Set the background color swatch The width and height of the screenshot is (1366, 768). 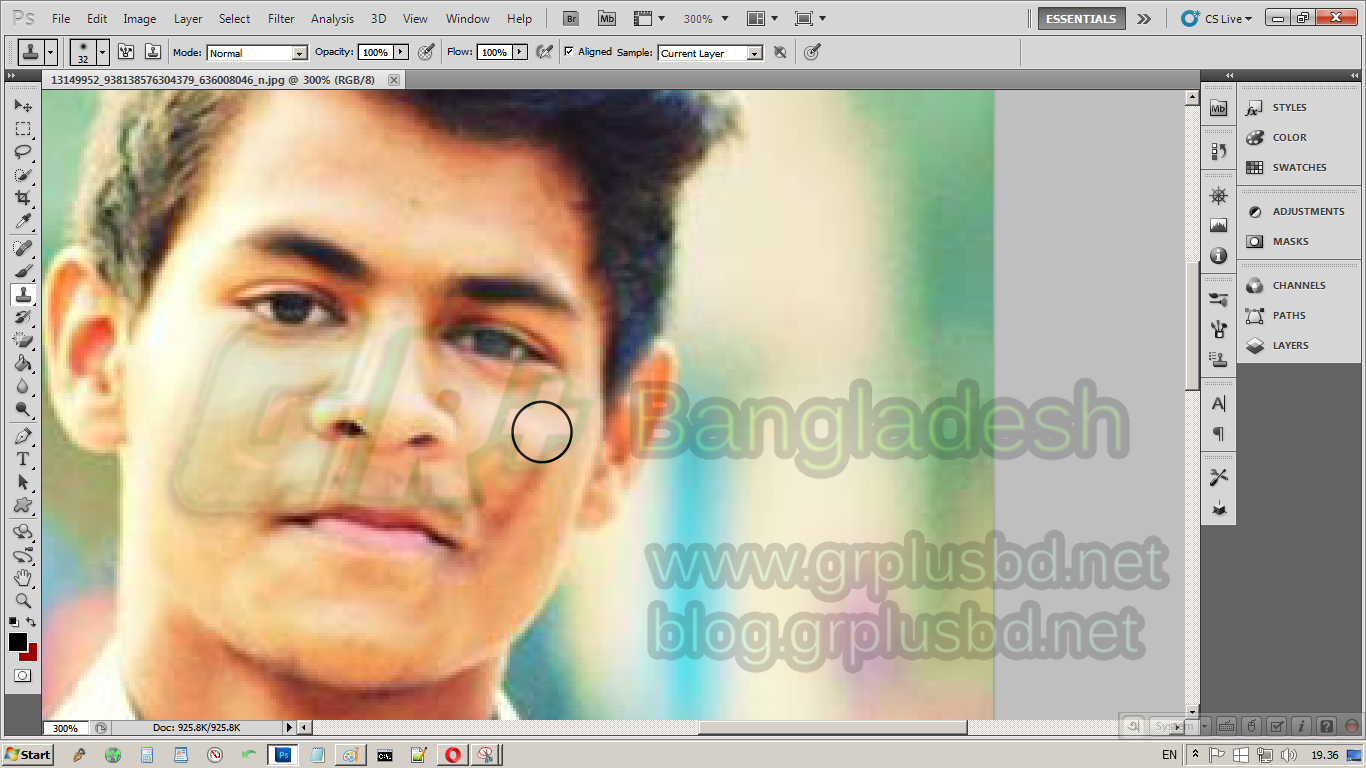point(30,653)
